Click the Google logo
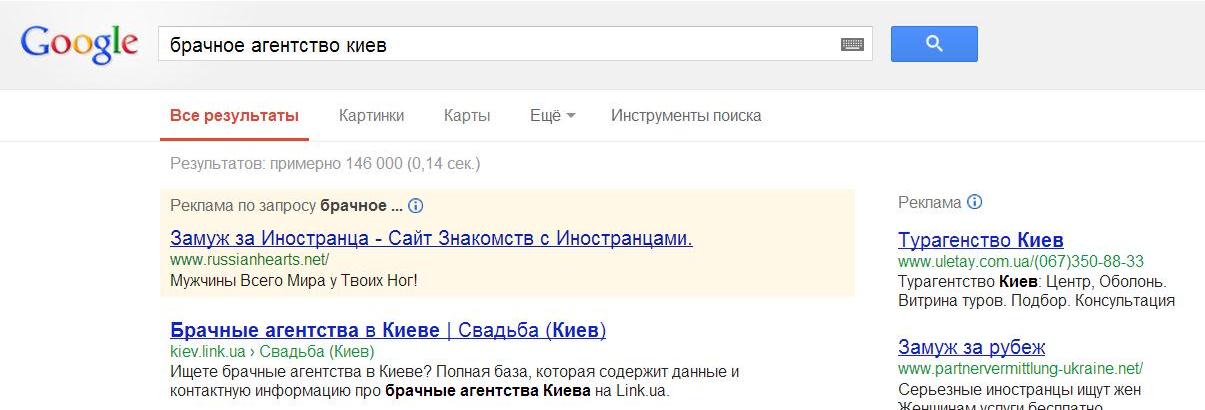This screenshot has height=410, width=1205. point(78,44)
